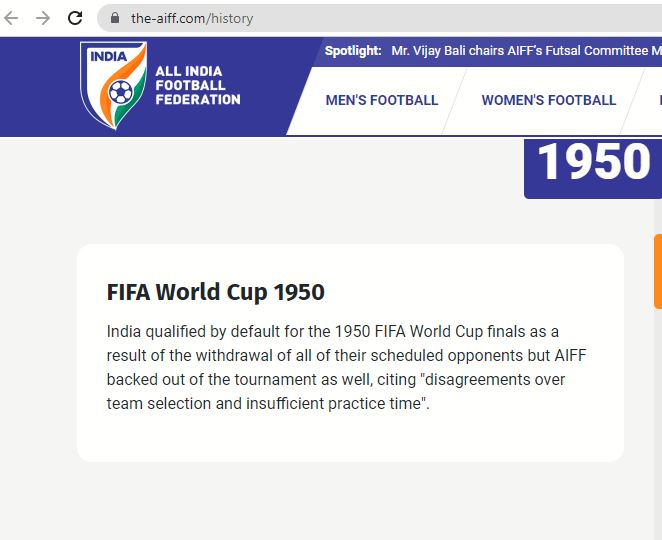Open the Men's Football menu
662x540 pixels.
382,100
